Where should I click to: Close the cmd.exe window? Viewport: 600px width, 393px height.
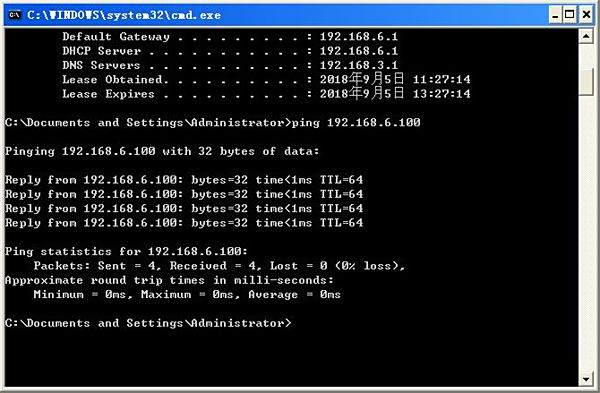tap(586, 15)
